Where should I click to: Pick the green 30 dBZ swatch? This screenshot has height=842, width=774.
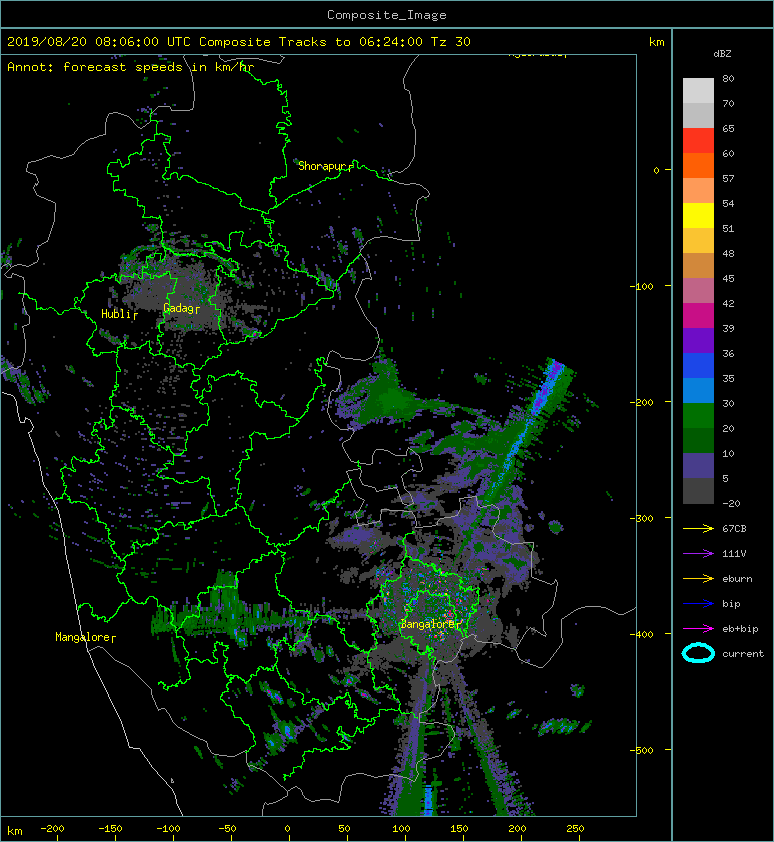[x=698, y=415]
